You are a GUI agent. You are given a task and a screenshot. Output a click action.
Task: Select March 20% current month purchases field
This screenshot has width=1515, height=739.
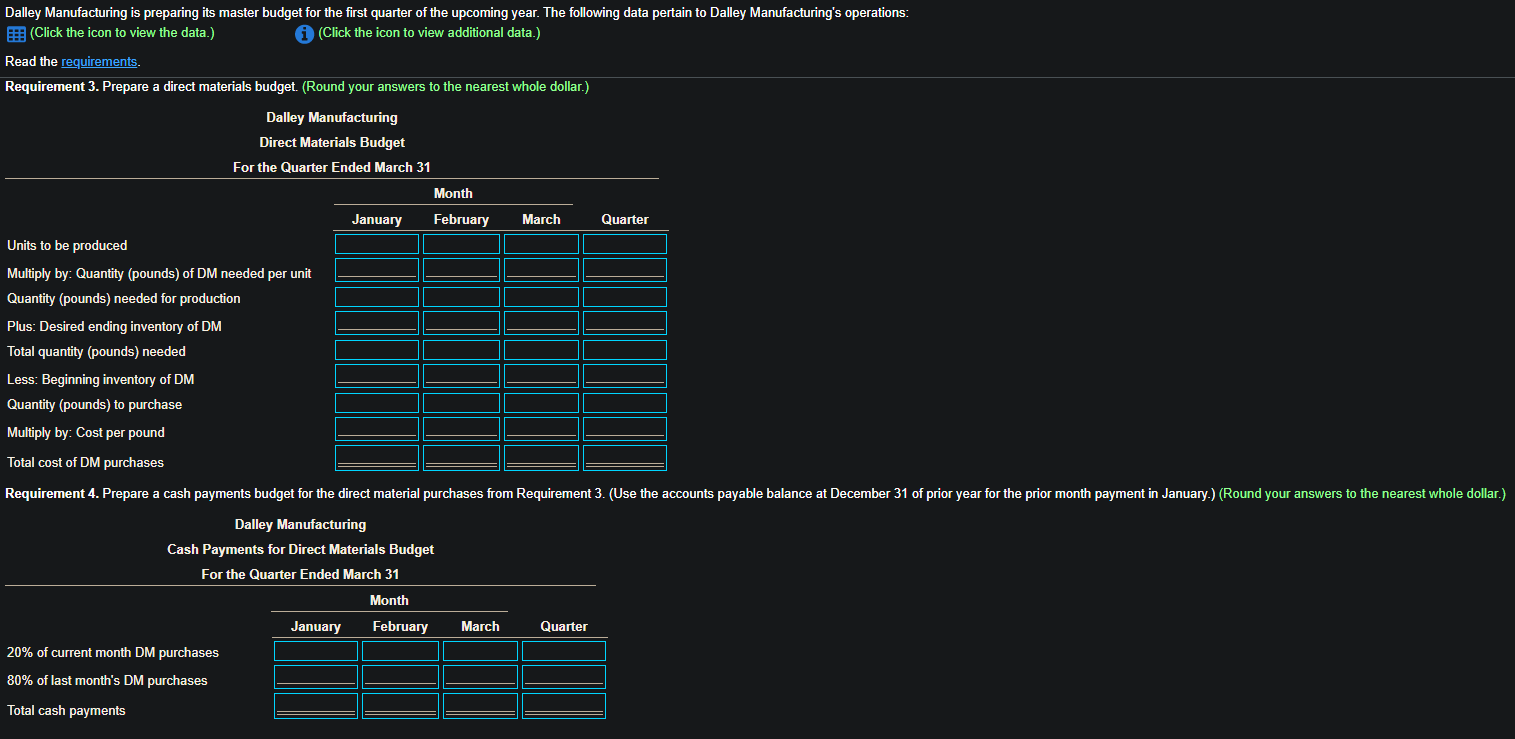coord(480,651)
